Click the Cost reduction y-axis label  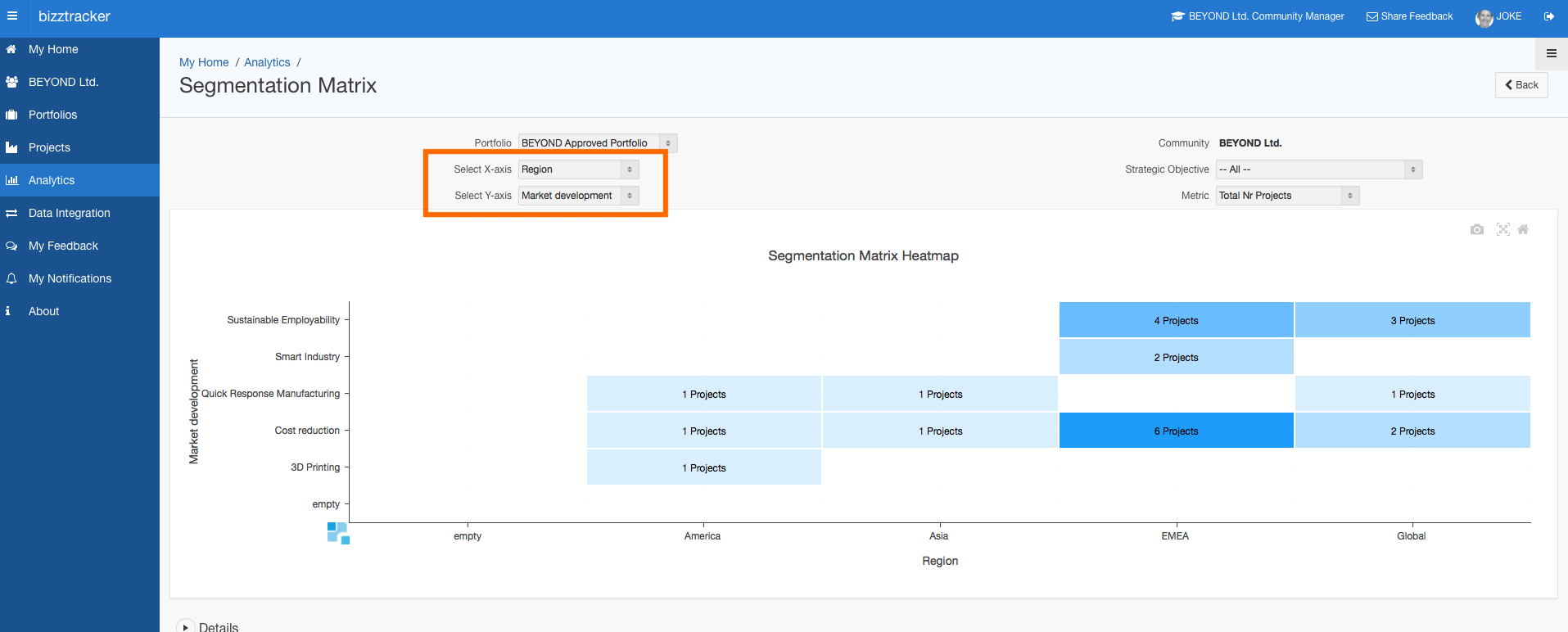point(307,431)
